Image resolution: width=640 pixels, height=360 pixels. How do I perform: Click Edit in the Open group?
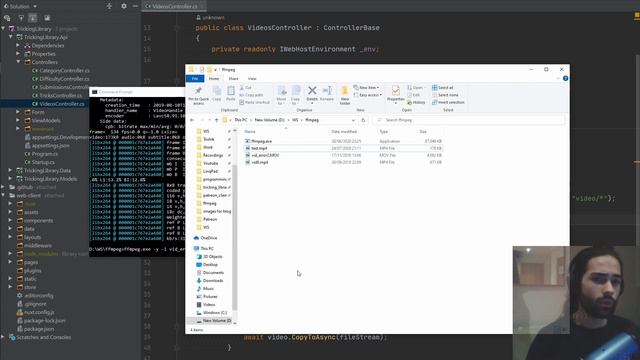pos(413,95)
